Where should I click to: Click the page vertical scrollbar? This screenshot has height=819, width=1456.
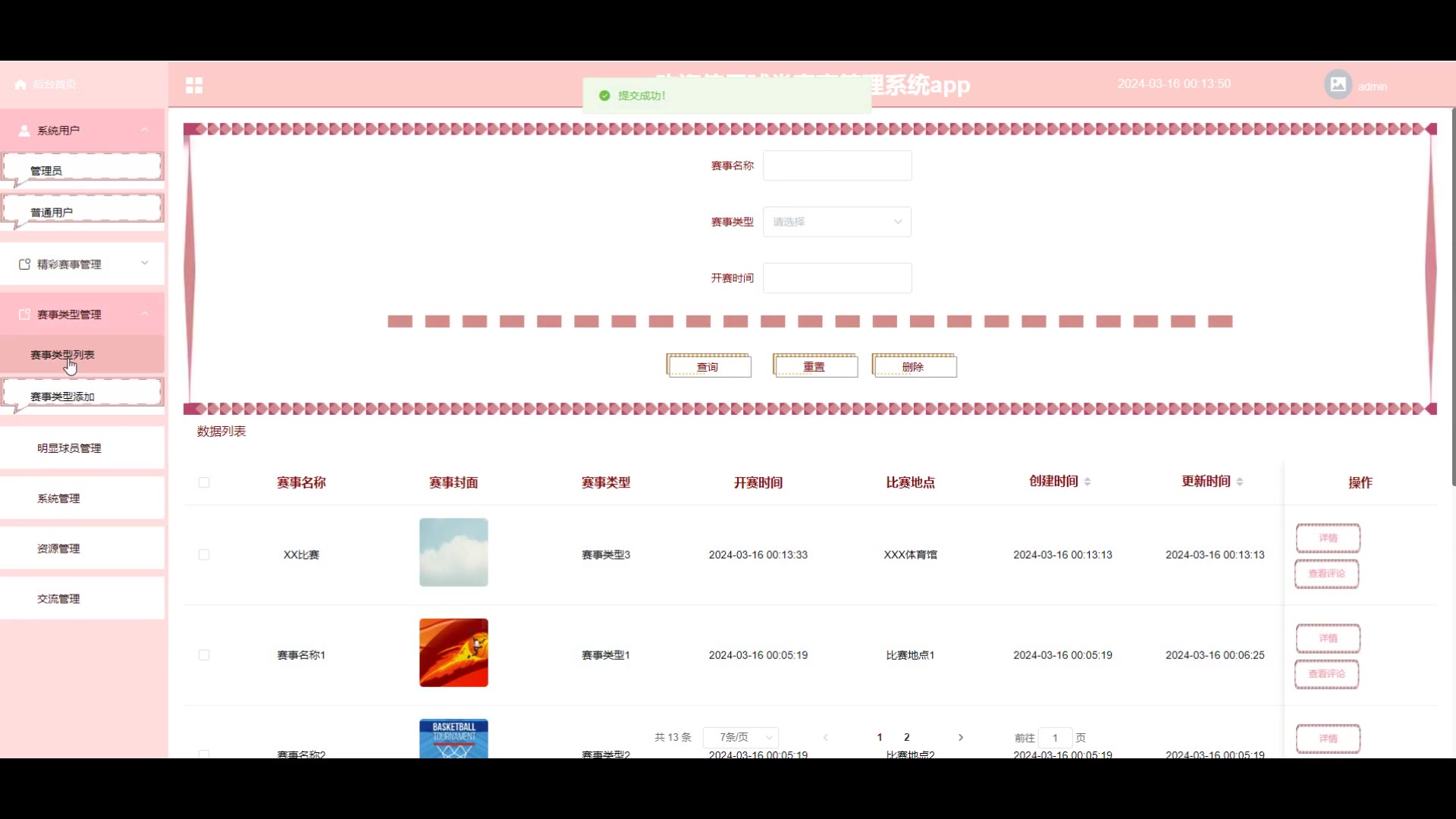(x=1453, y=296)
